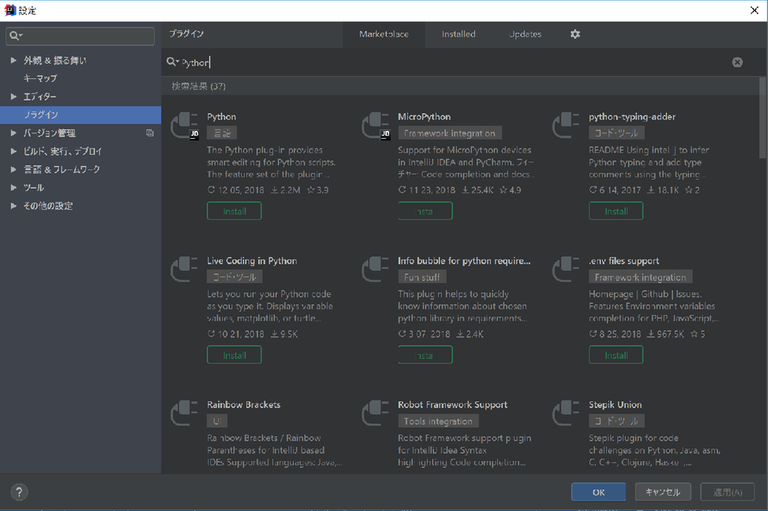Click the Stepik Union plugin icon
This screenshot has width=768, height=511.
coord(568,415)
